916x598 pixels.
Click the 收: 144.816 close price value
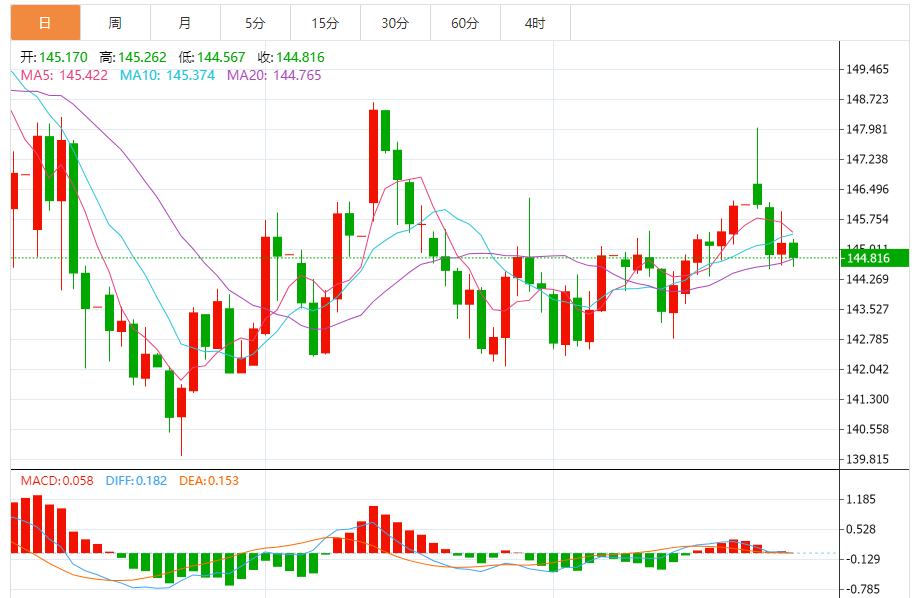pyautogui.click(x=291, y=57)
